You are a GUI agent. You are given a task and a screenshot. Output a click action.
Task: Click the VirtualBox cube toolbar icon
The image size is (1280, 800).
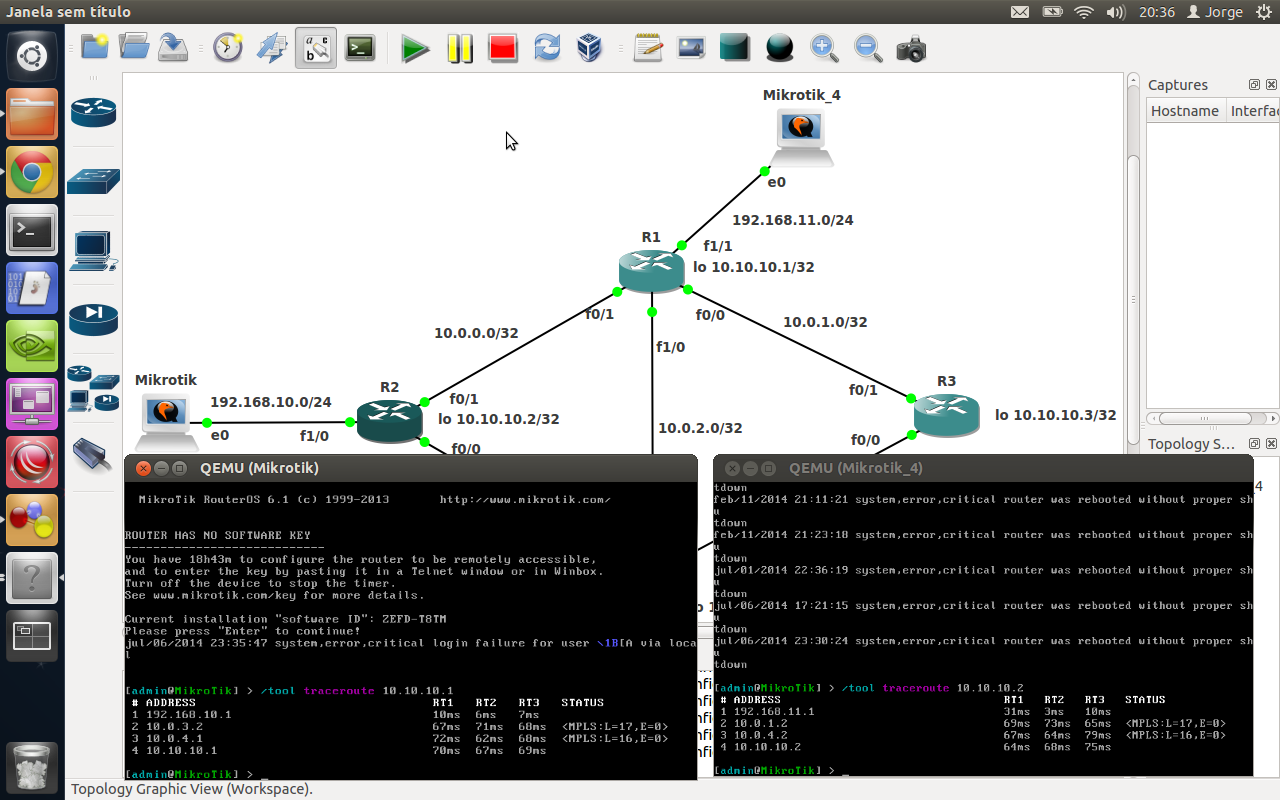tap(590, 47)
